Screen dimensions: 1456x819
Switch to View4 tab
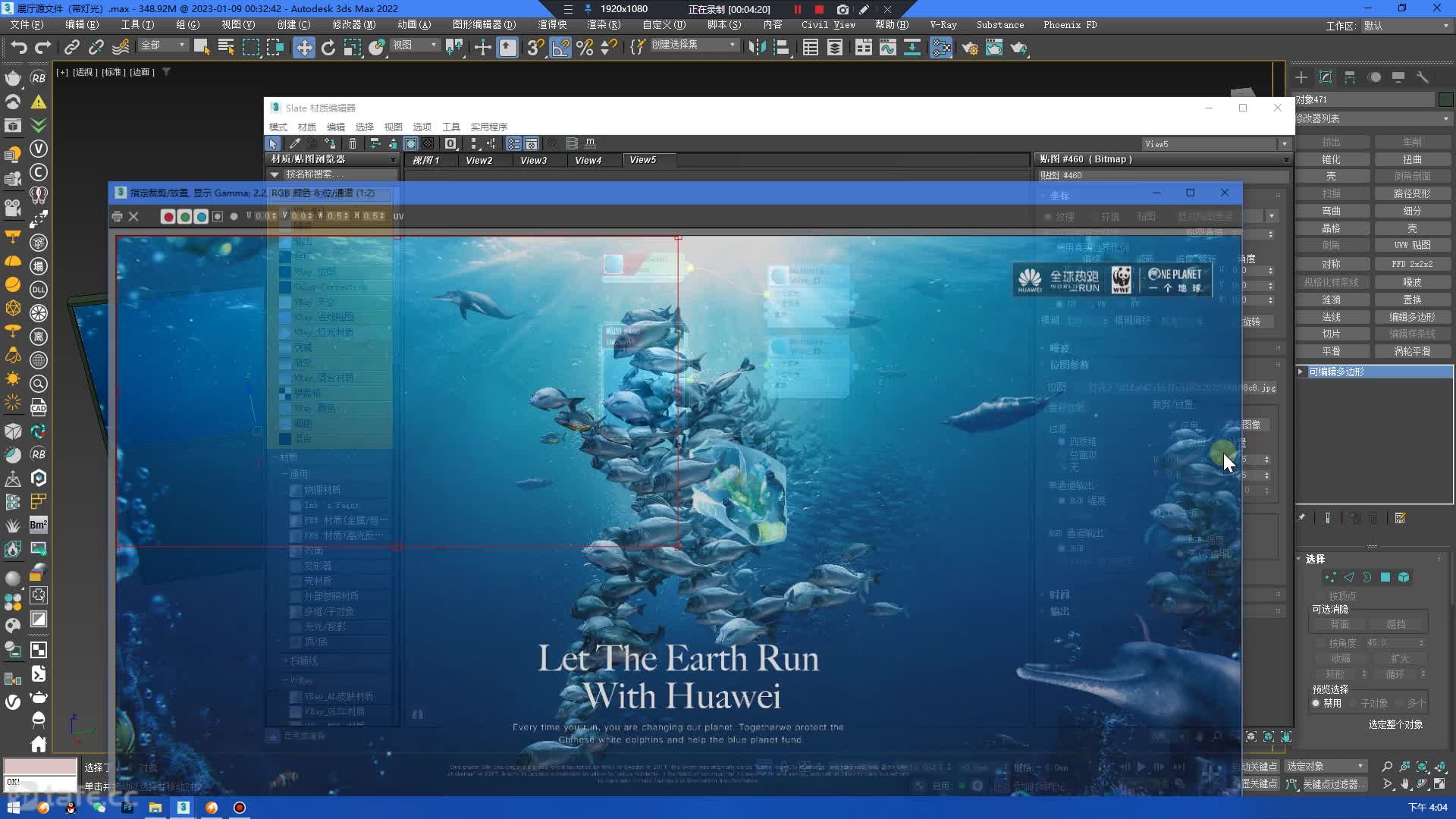coord(588,160)
